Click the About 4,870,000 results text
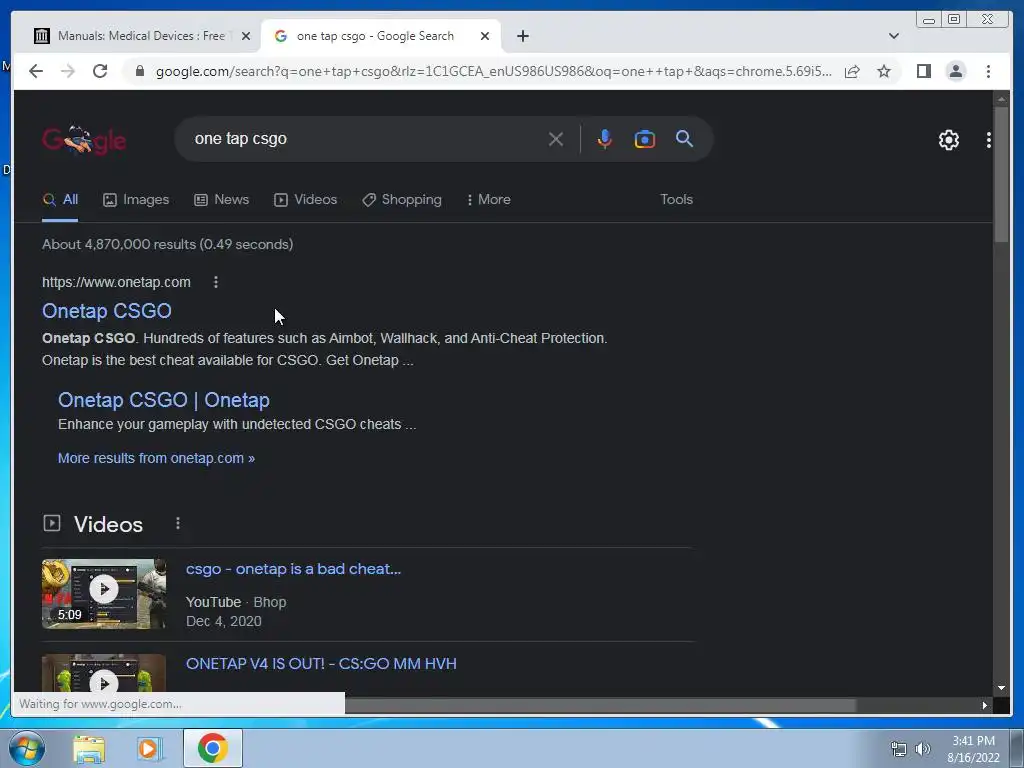This screenshot has width=1024, height=768. coord(167,244)
